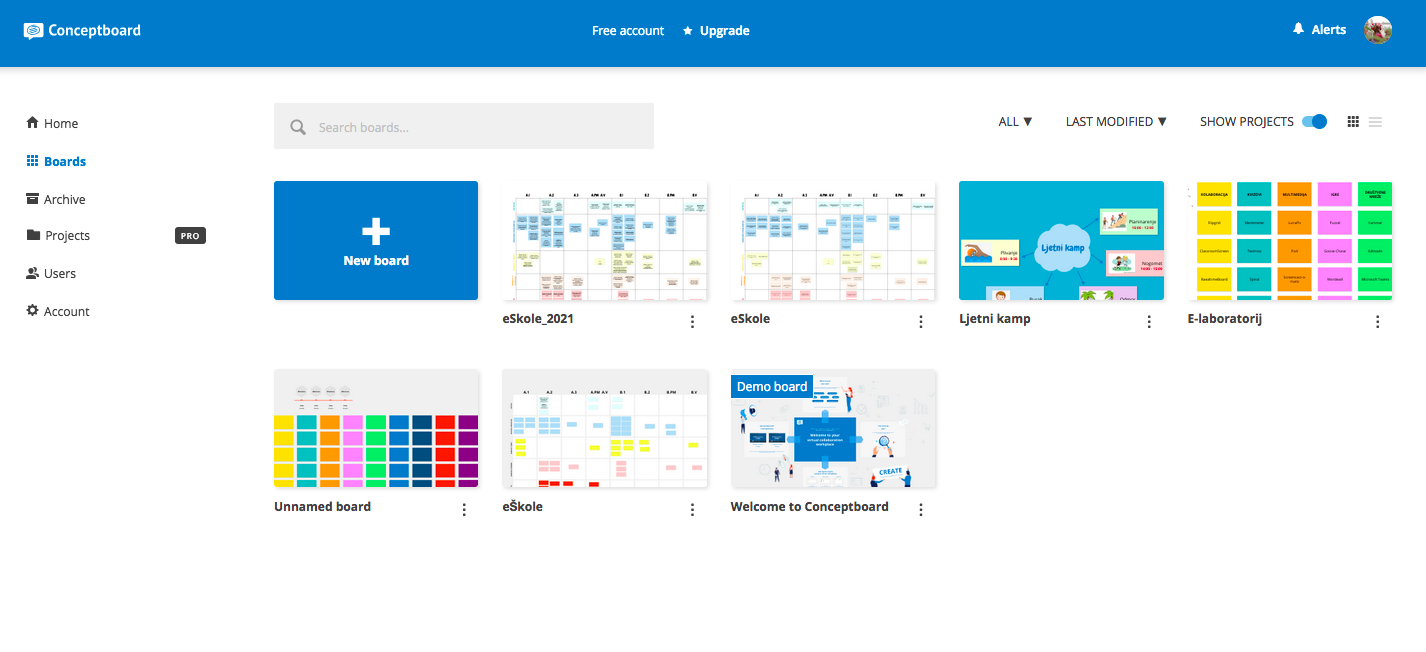
Task: Open options menu for E-laboratorij board
Action: pyautogui.click(x=1377, y=321)
